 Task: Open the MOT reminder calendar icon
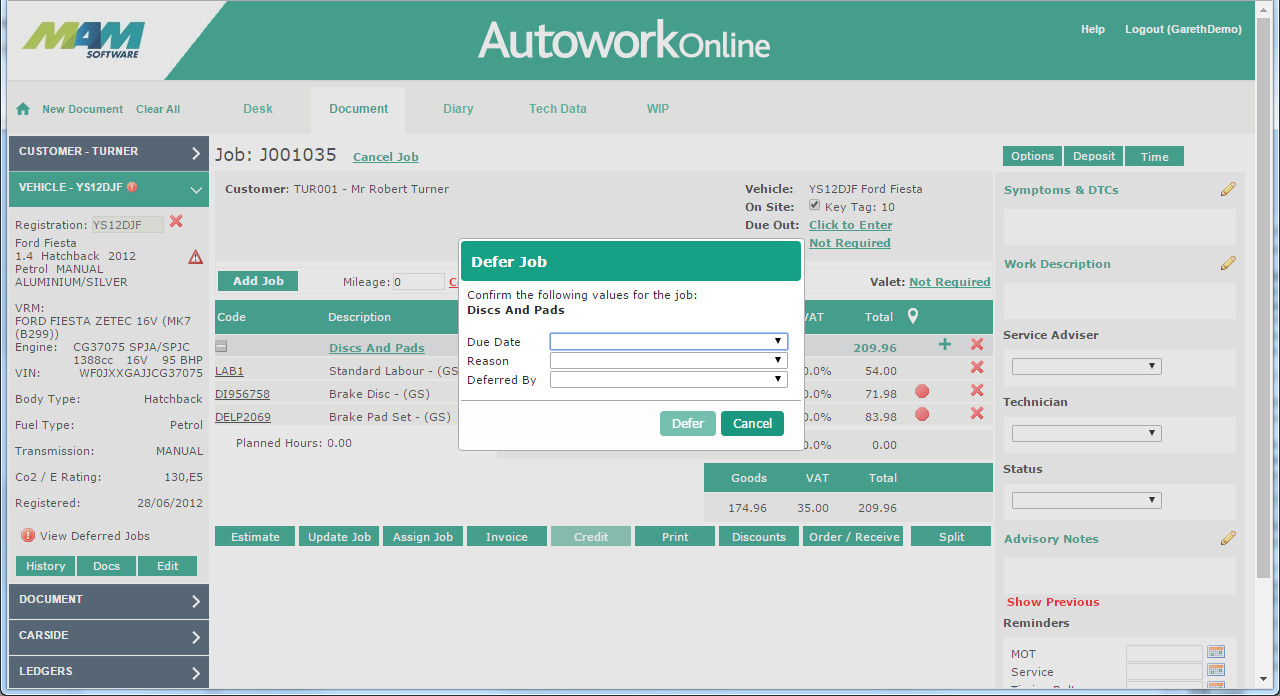point(1216,653)
